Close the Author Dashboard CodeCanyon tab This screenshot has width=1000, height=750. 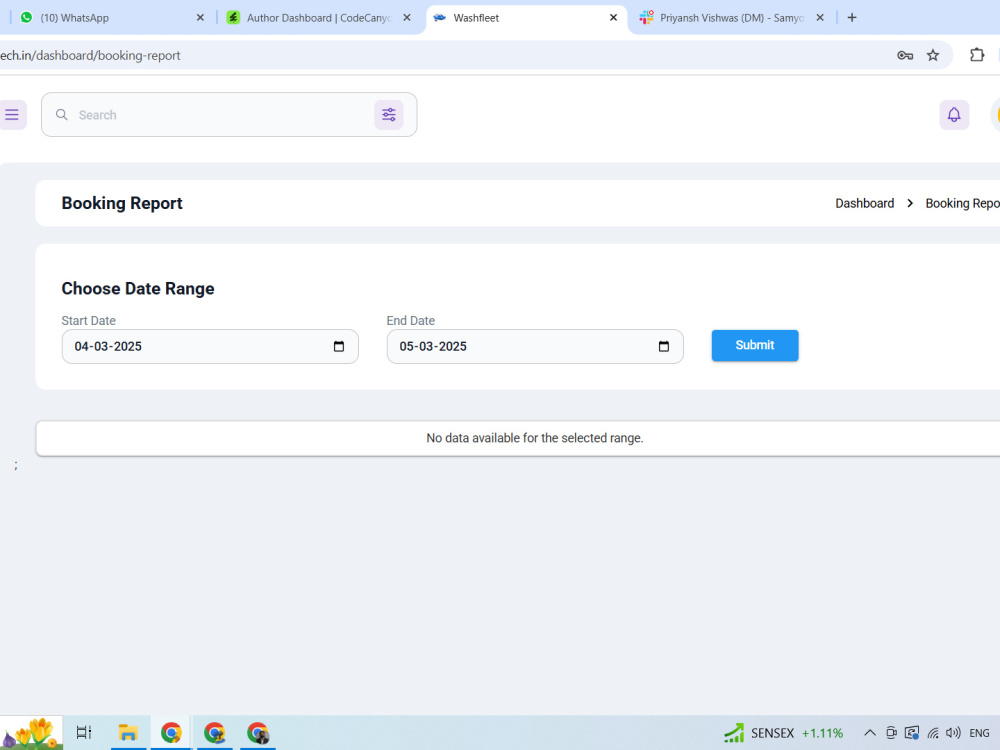pyautogui.click(x=407, y=18)
